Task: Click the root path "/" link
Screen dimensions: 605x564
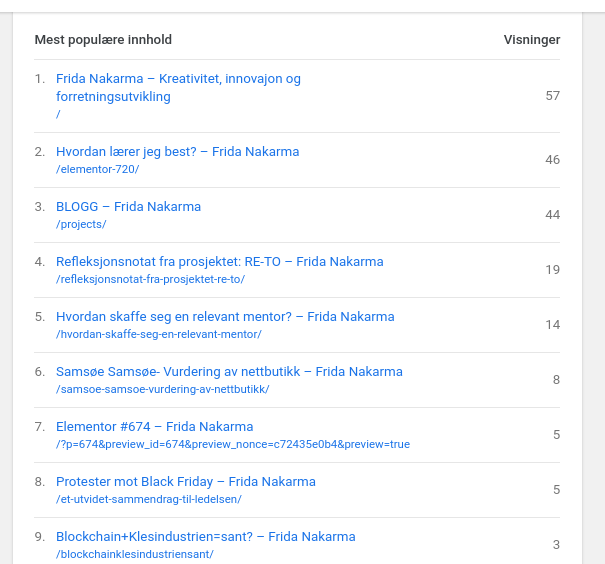Action: [58, 114]
